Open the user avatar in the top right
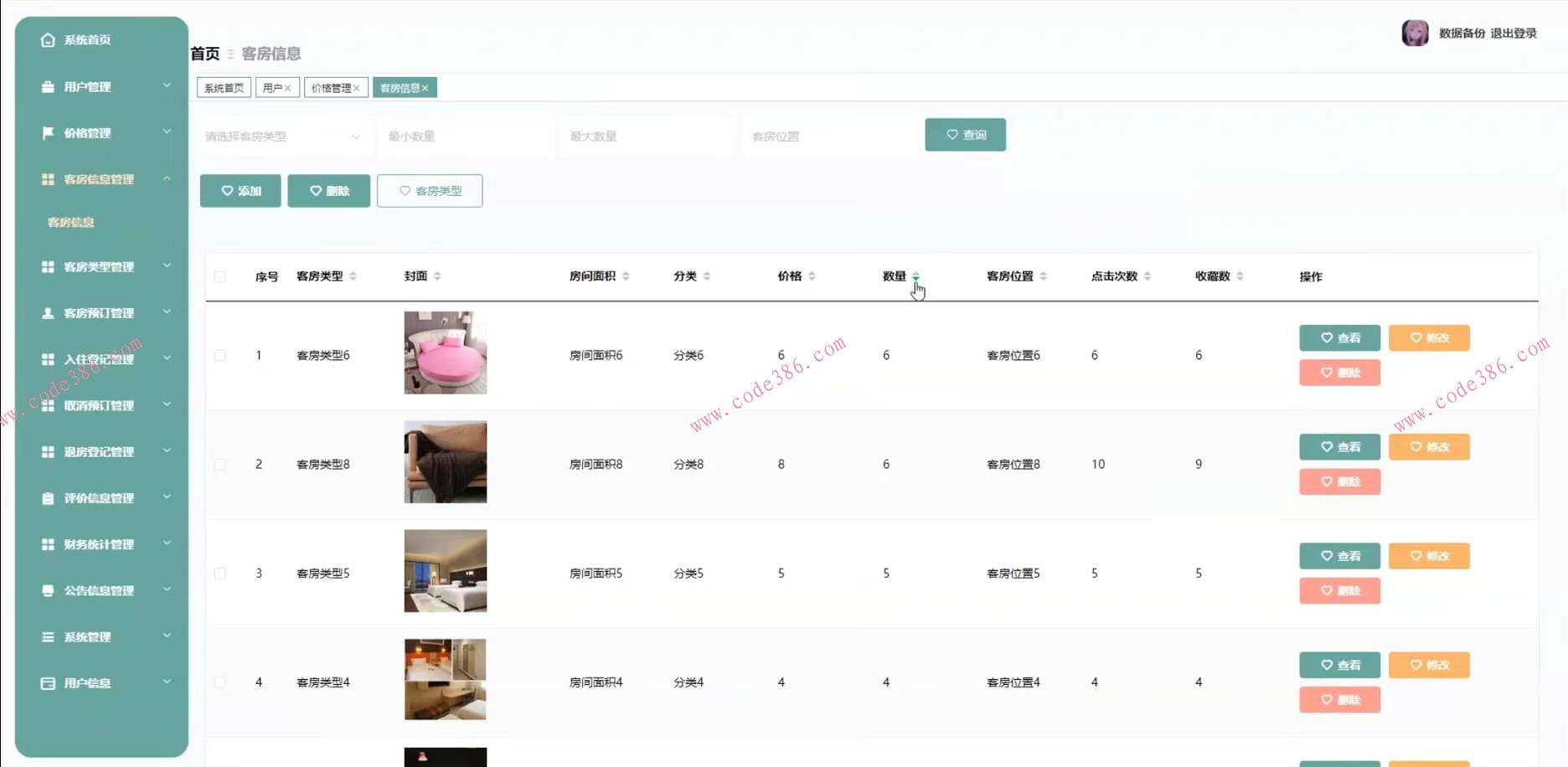Viewport: 1568px width, 767px height. point(1415,33)
